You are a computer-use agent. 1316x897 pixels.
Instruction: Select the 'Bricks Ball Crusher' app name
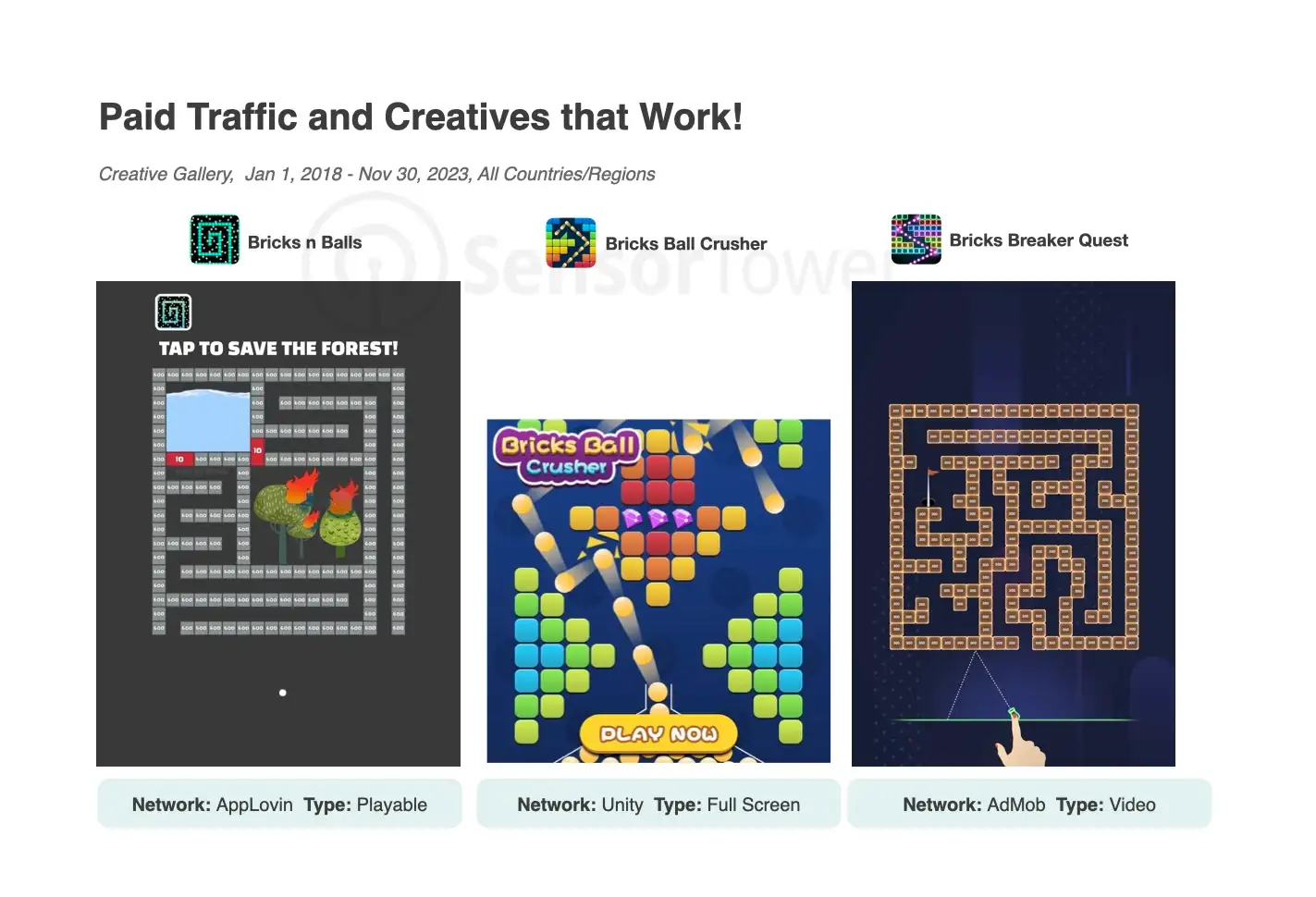coord(686,244)
